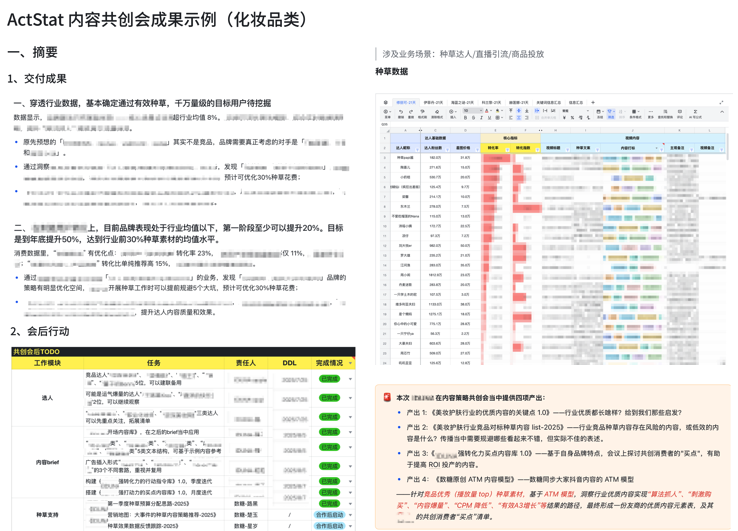Align cell content to top
This screenshot has height=531, width=738.
tap(511, 111)
